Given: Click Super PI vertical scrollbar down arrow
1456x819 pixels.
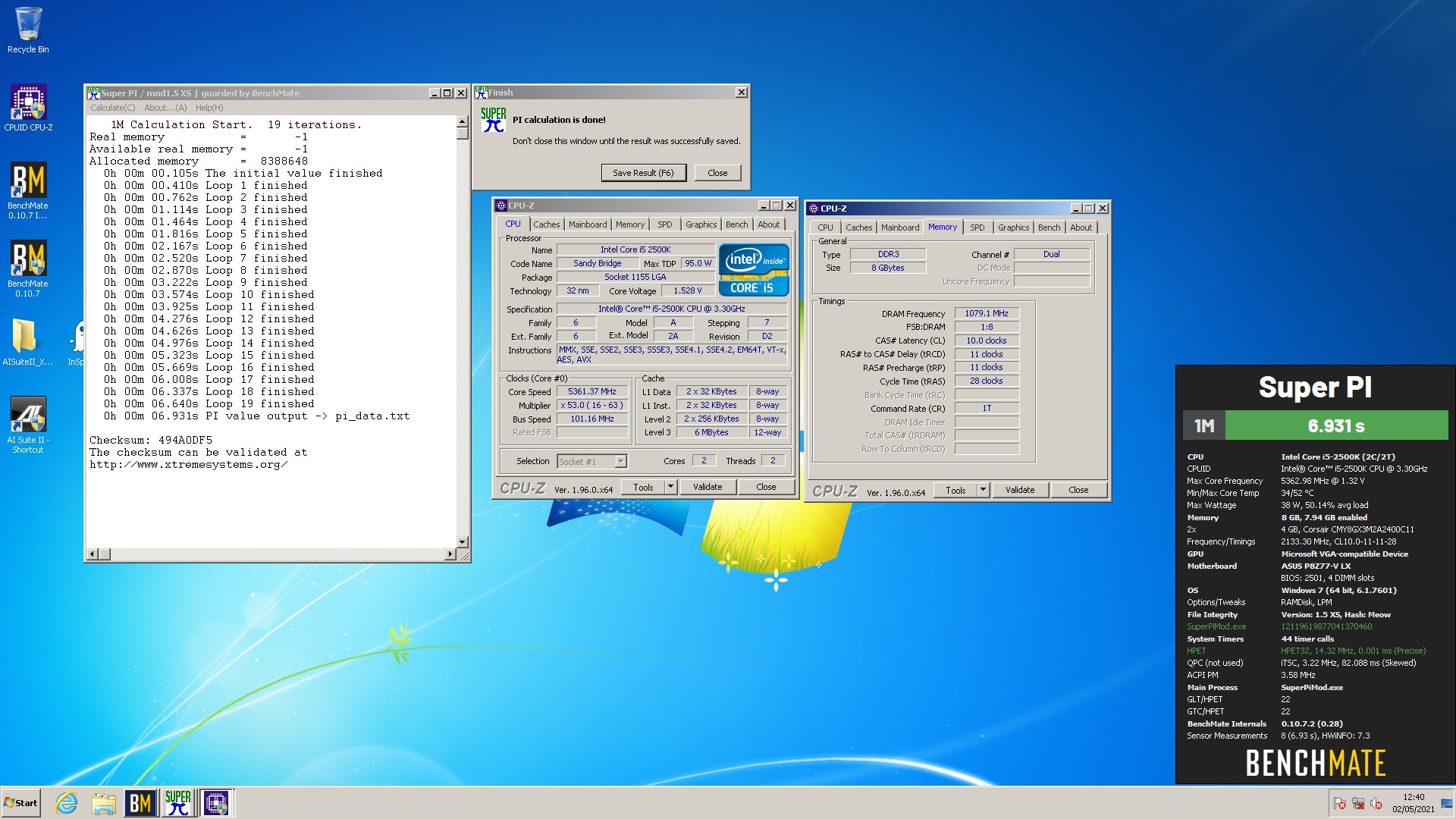Looking at the screenshot, I should coord(462,541).
